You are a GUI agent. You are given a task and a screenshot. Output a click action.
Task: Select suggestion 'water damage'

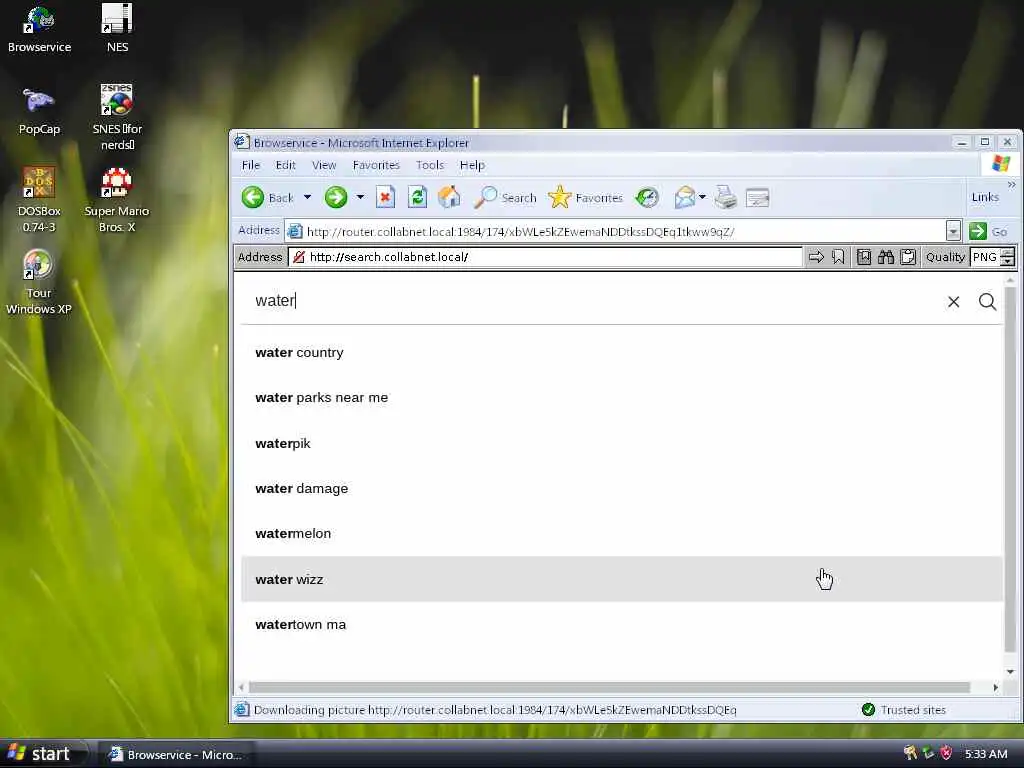point(621,488)
